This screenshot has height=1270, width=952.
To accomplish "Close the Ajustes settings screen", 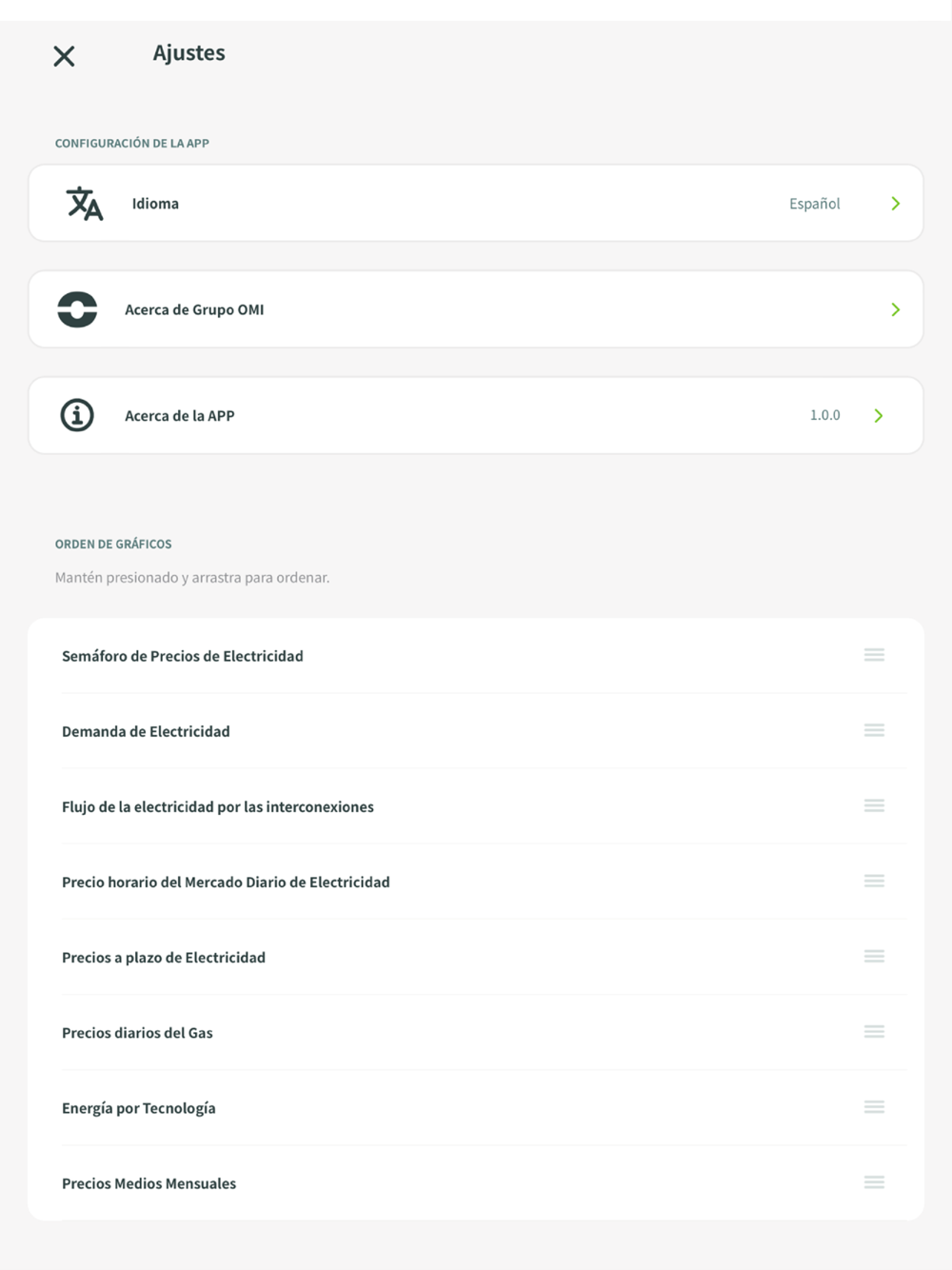I will (x=64, y=56).
